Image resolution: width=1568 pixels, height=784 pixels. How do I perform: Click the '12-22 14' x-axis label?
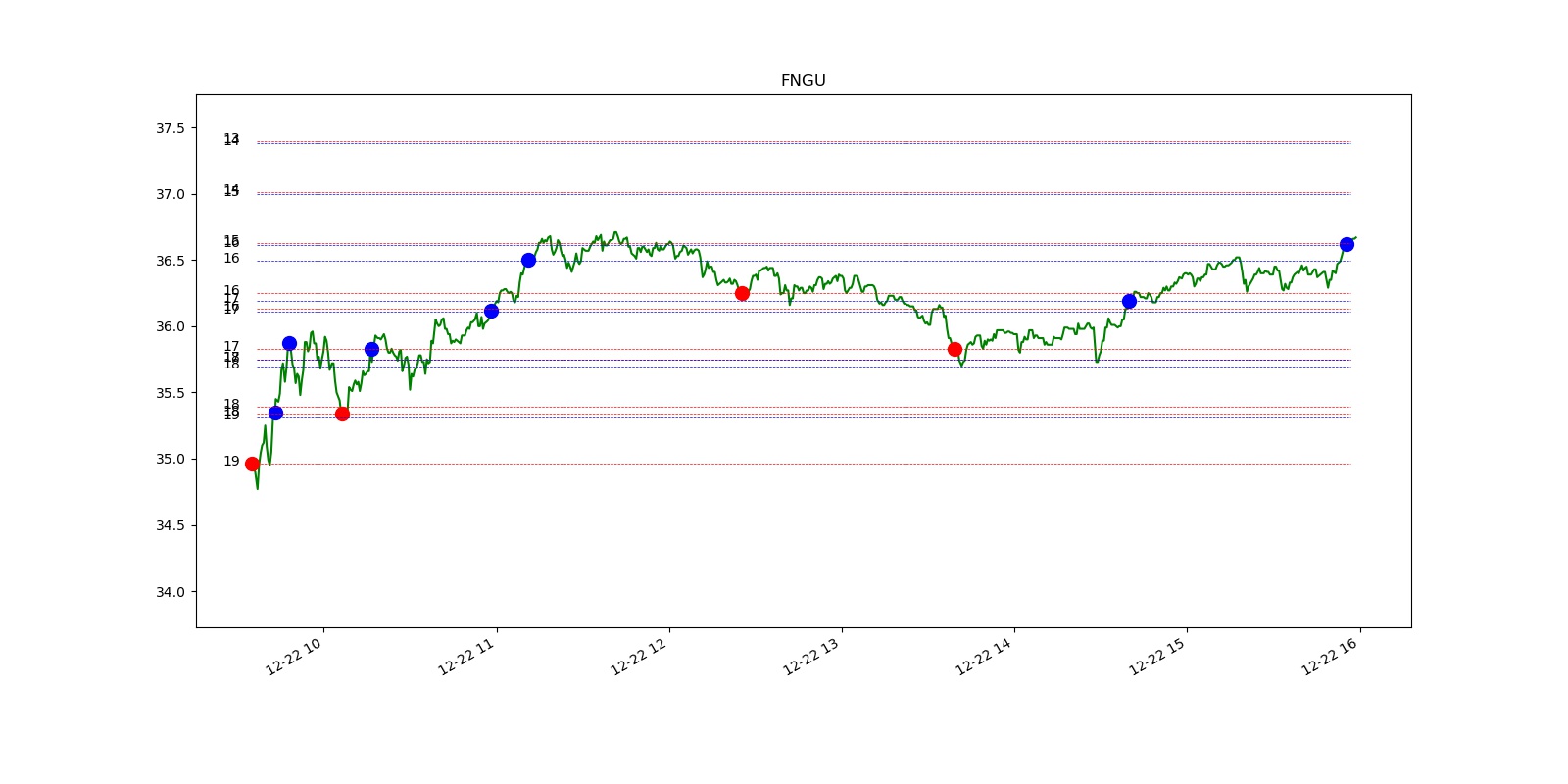pos(983,657)
